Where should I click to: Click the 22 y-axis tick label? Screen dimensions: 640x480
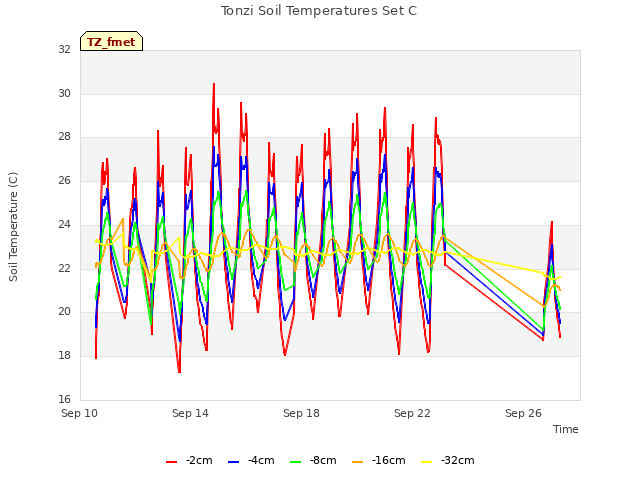coord(64,268)
